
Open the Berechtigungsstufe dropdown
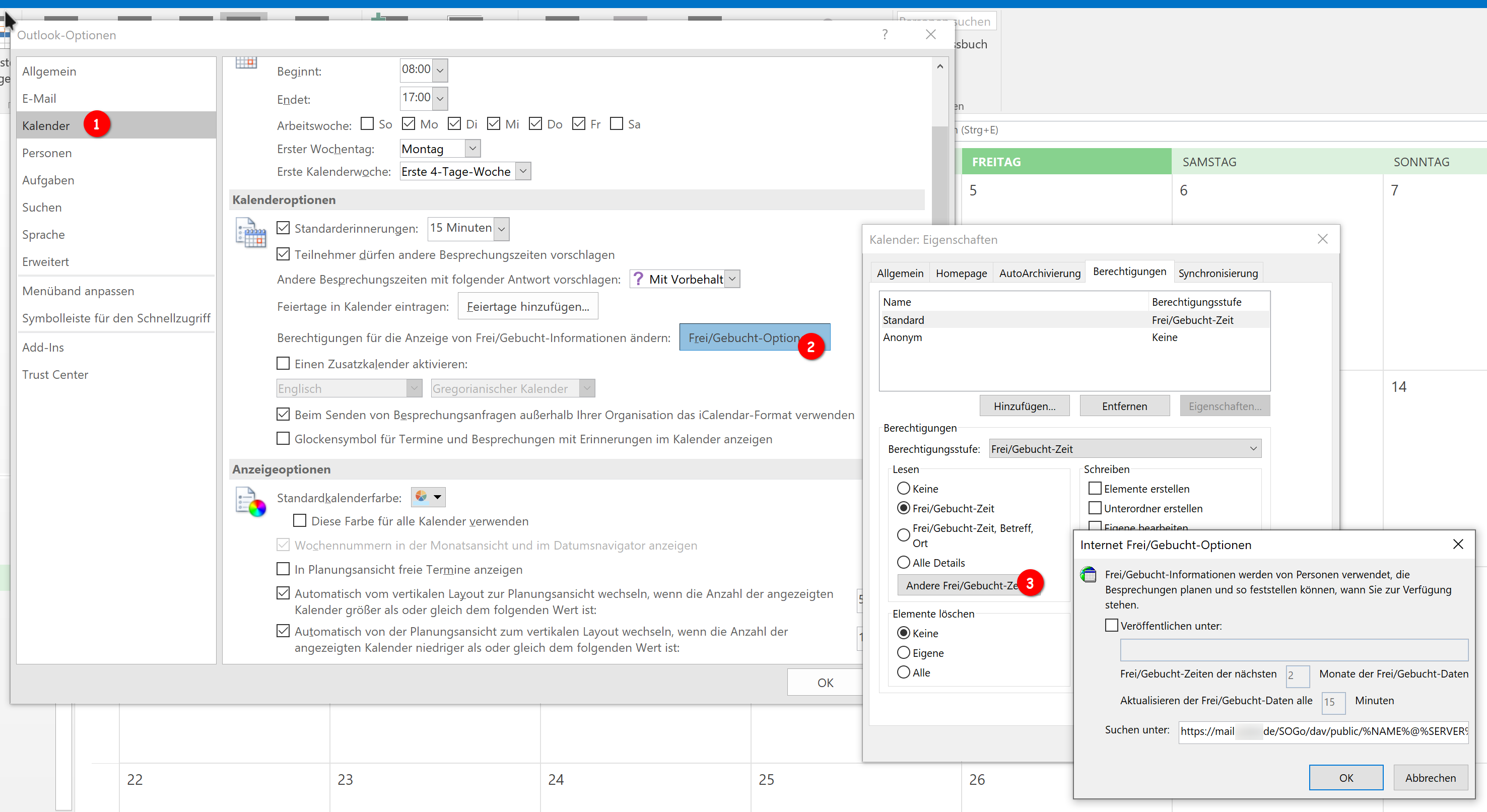click(x=1125, y=448)
